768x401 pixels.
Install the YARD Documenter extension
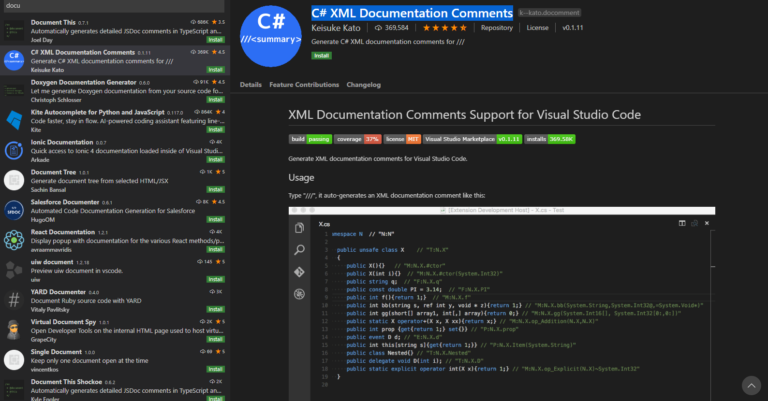pos(215,309)
